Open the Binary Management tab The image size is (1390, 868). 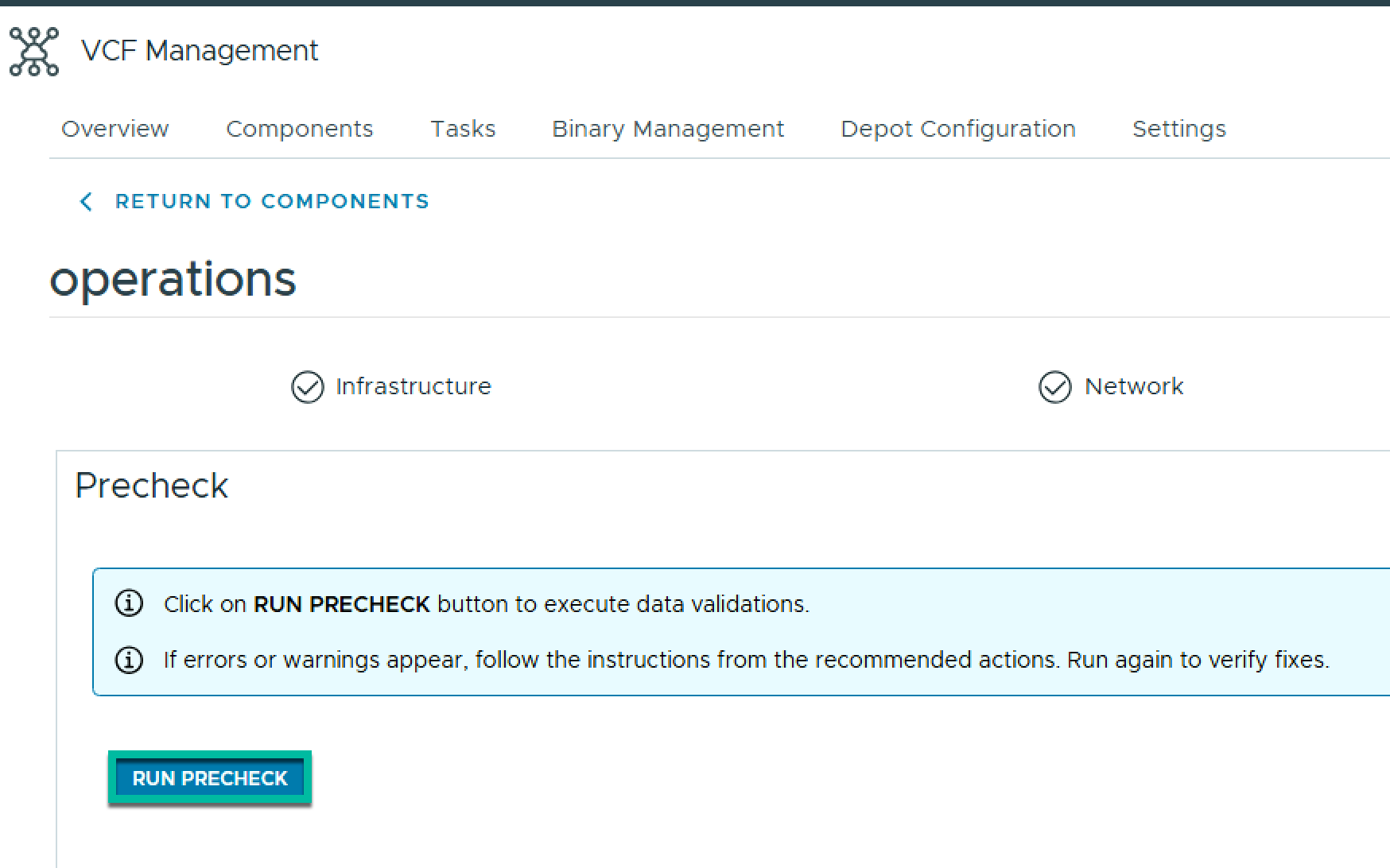click(x=668, y=129)
